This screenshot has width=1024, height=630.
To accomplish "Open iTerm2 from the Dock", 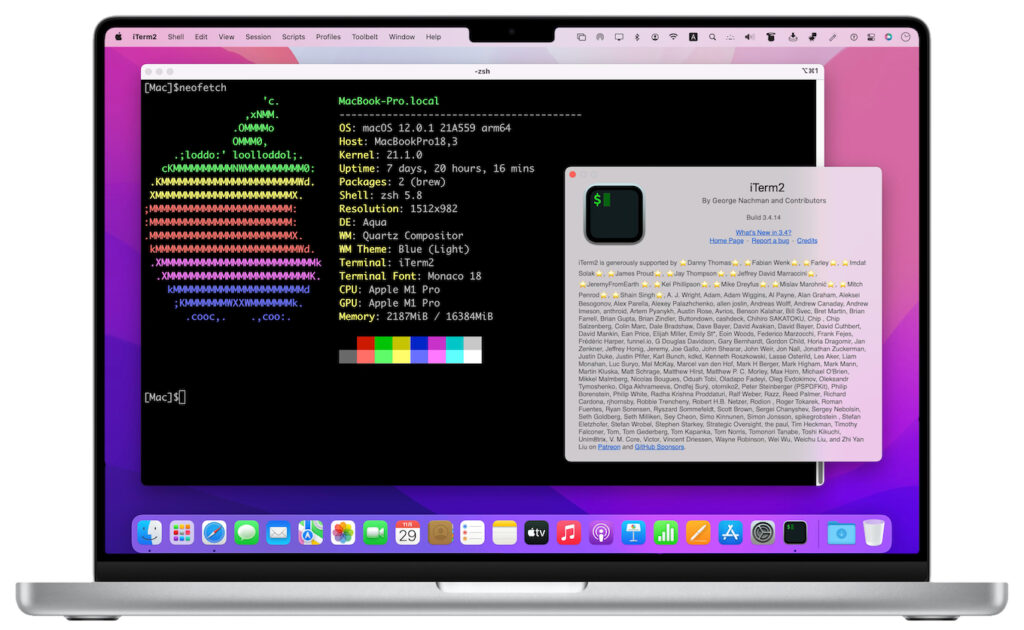I will (794, 533).
